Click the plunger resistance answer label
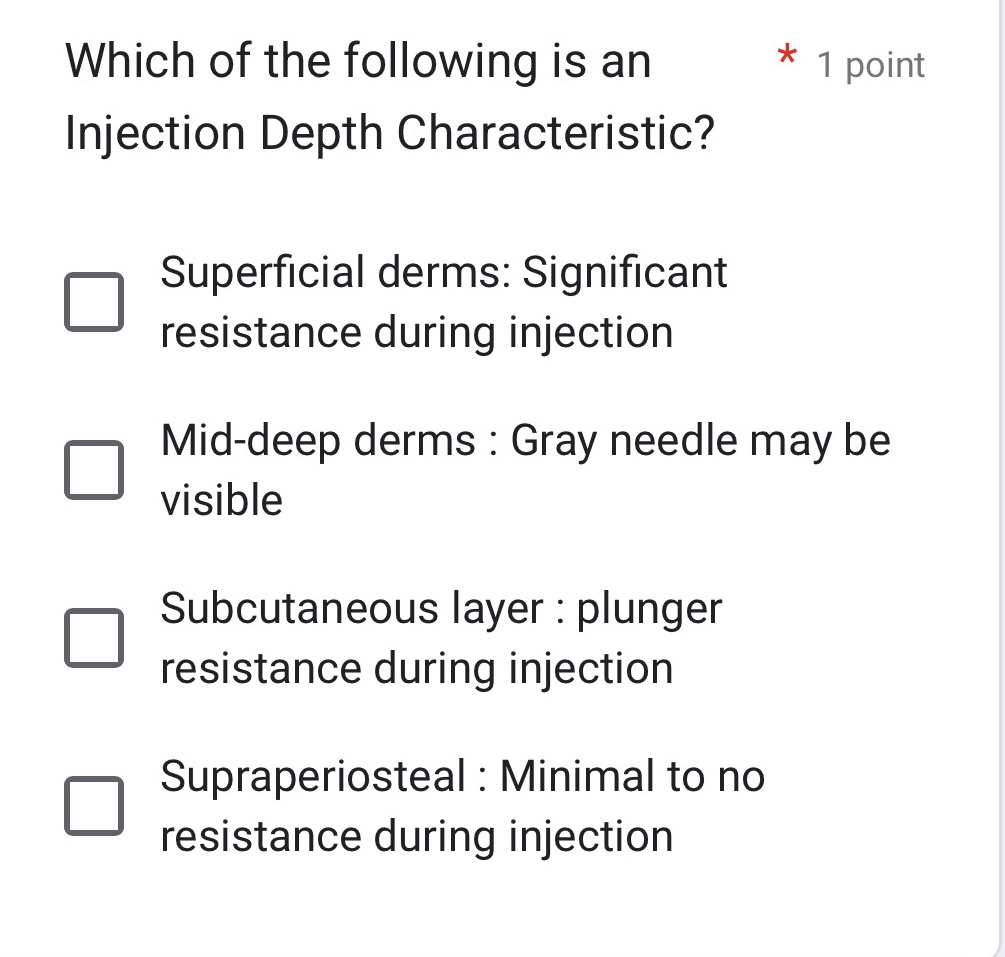Viewport: 1005px width, 957px height. pyautogui.click(x=440, y=637)
